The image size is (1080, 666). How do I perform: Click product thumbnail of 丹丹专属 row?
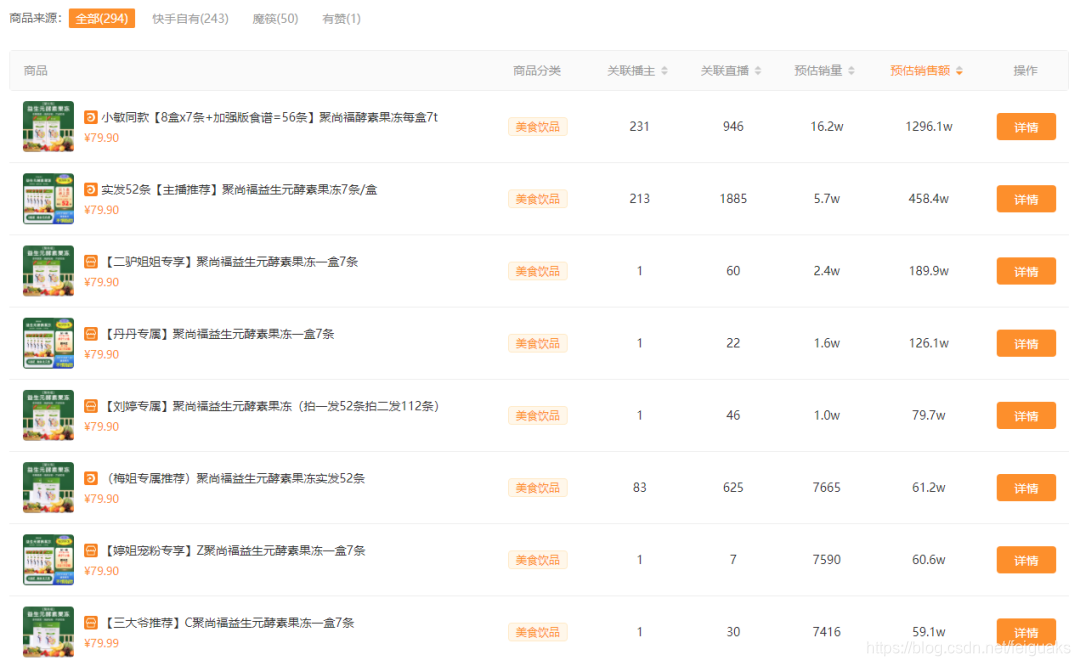coord(48,344)
